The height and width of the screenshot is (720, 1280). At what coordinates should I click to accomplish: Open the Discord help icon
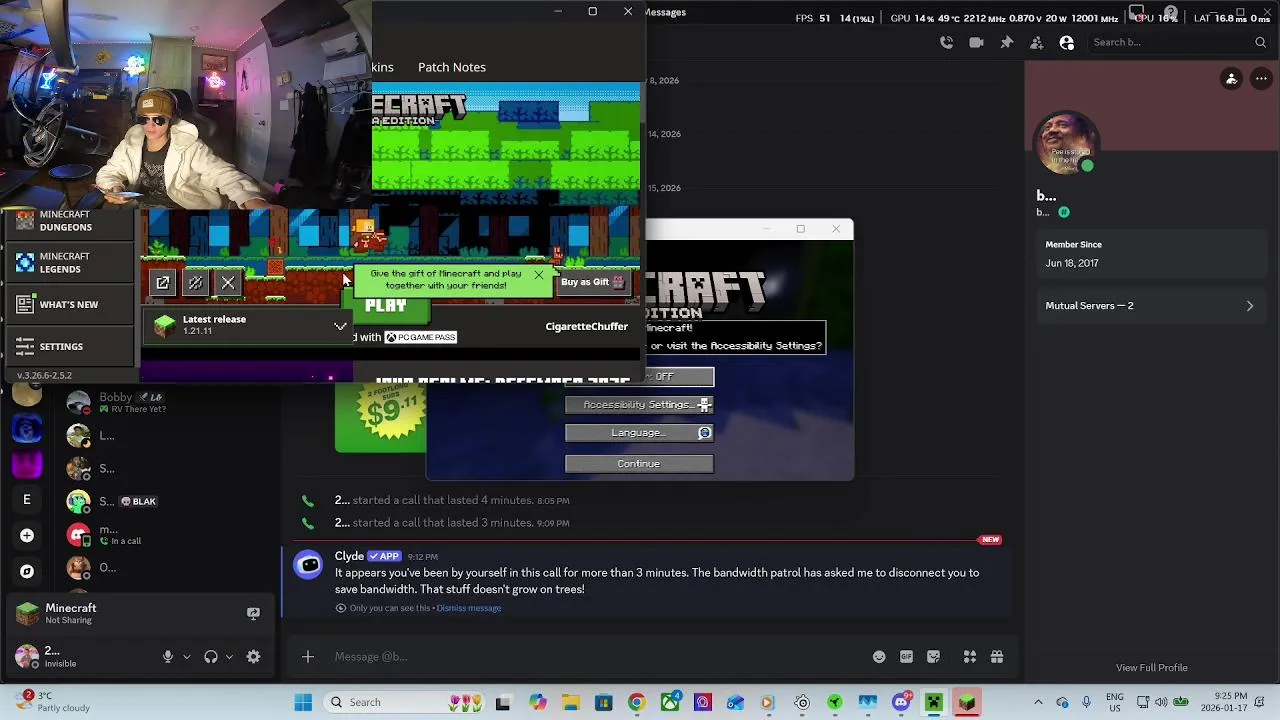coord(1170,13)
